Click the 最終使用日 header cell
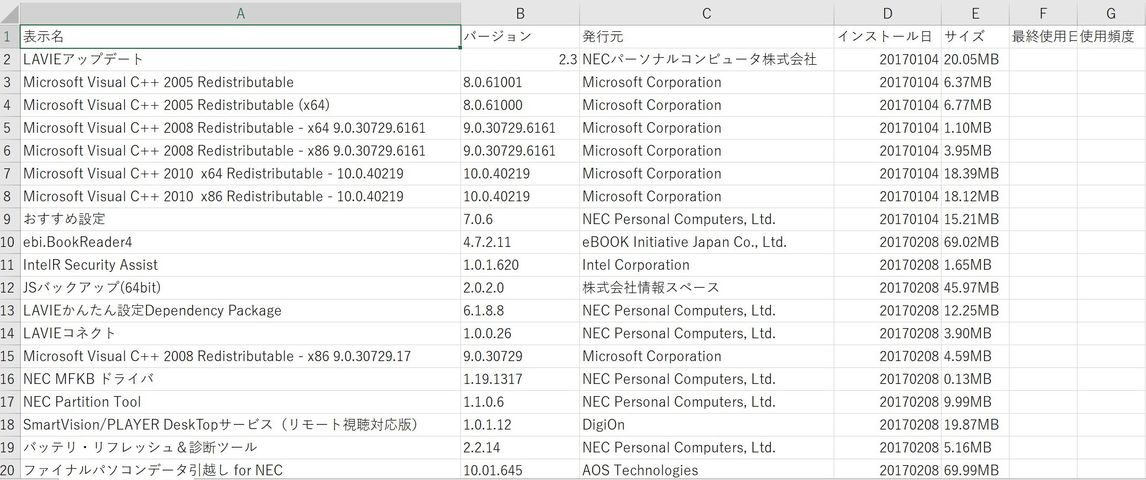 [1043, 37]
